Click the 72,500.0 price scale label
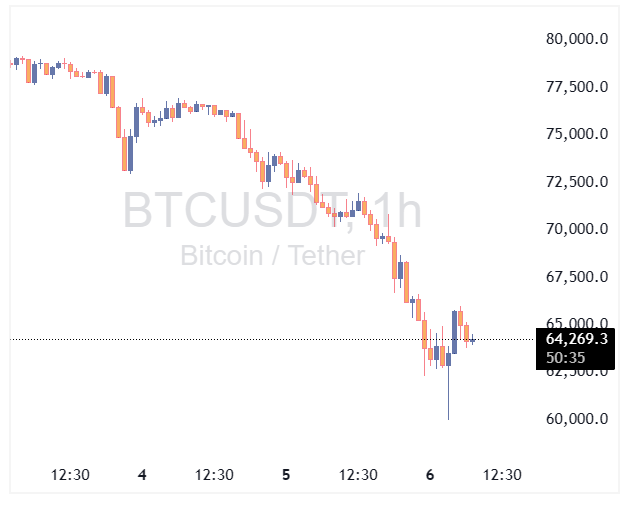Viewport: 629px width, 507px height. point(577,182)
